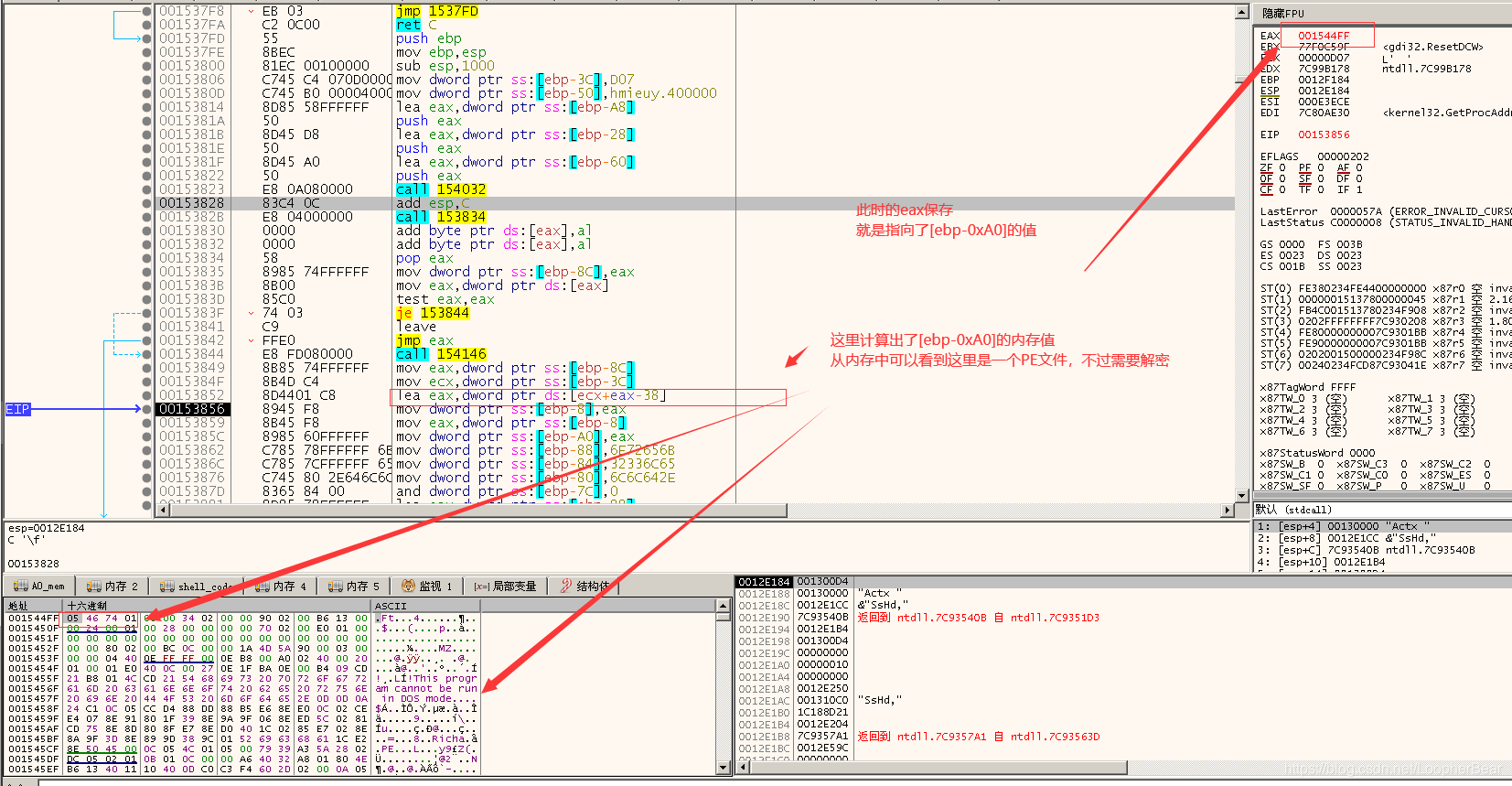Image resolution: width=1512 pixels, height=786 pixels.
Task: Open the 默认 (stdcall) calling convention dropdown
Action: [1382, 510]
